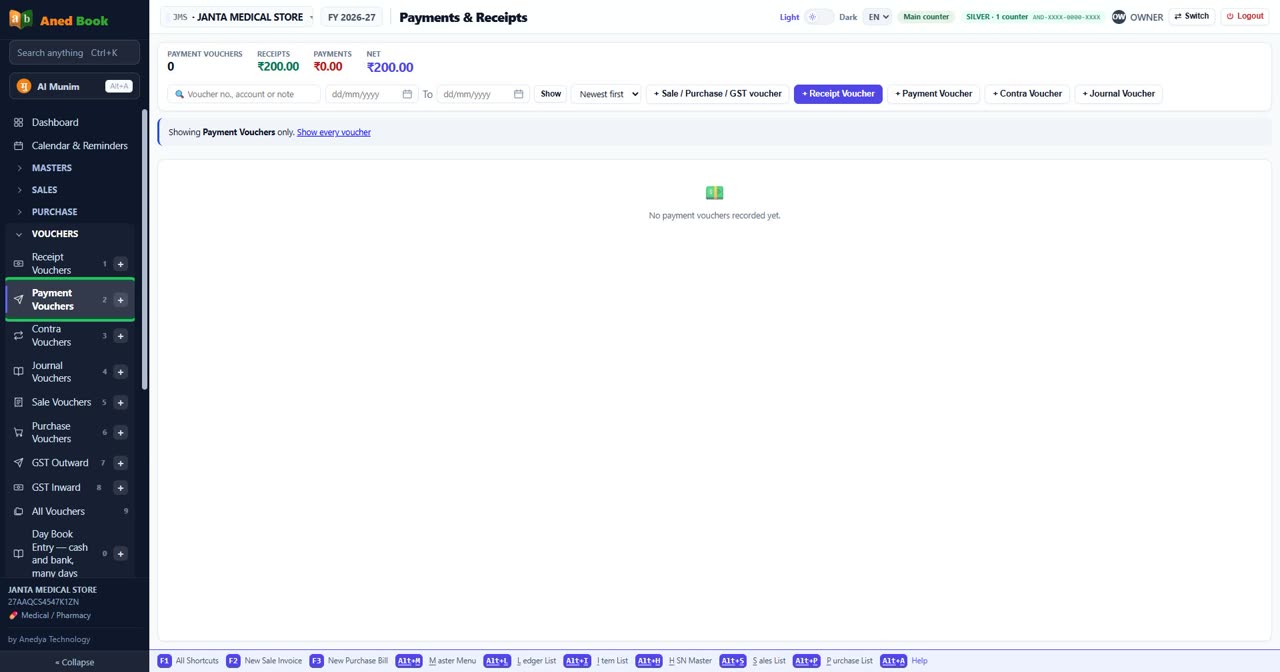Image resolution: width=1280 pixels, height=672 pixels.
Task: Open the AI Munim assistant
Action: point(74,86)
